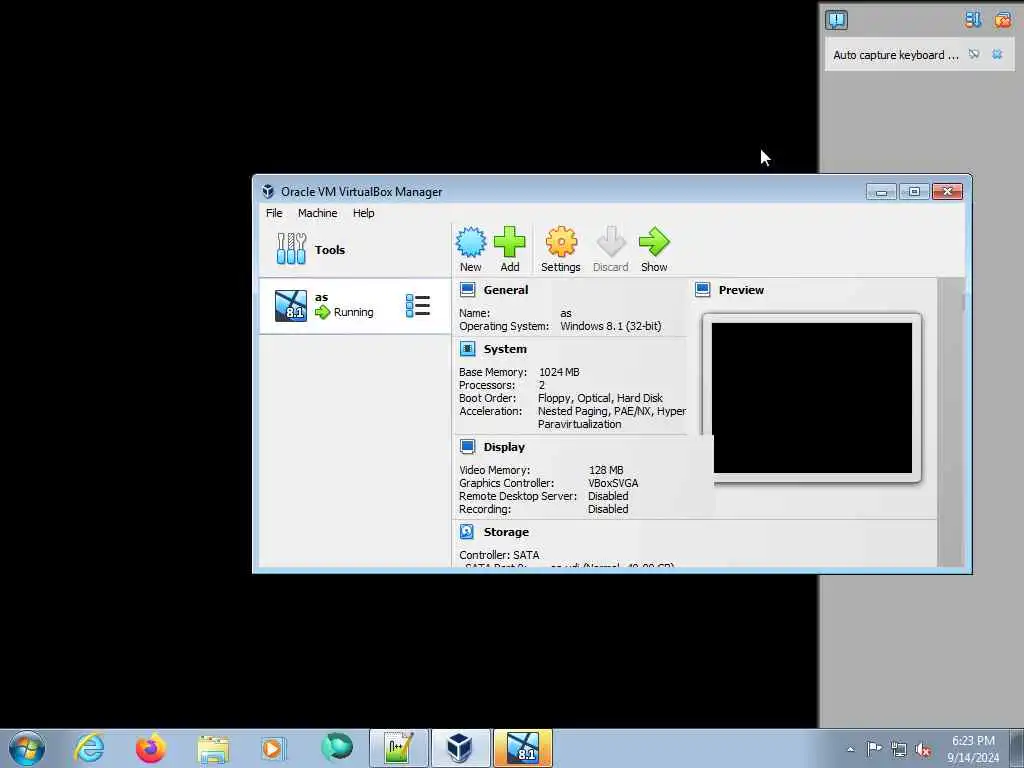Image resolution: width=1024 pixels, height=768 pixels.
Task: Dismiss the Auto capture keyboard notification
Action: pyautogui.click(x=997, y=54)
